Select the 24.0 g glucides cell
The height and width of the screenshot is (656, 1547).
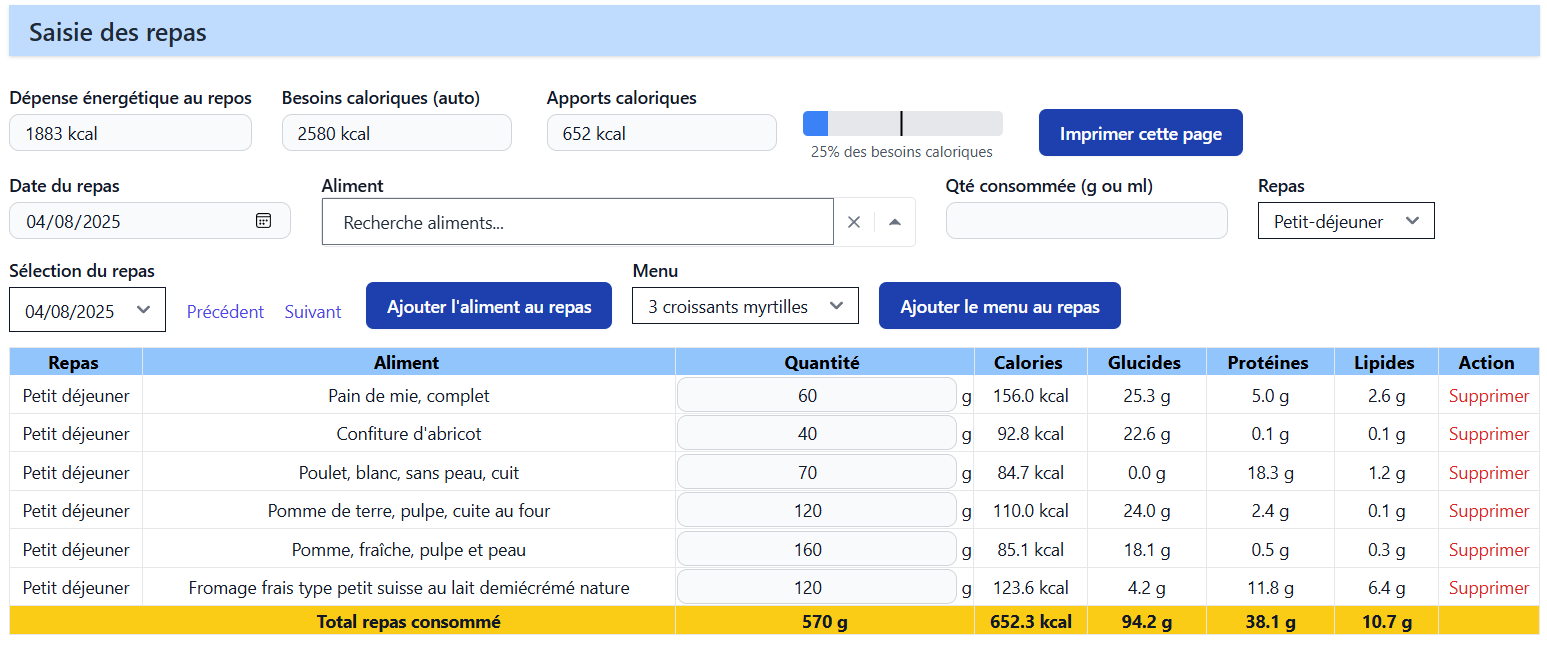click(1145, 510)
